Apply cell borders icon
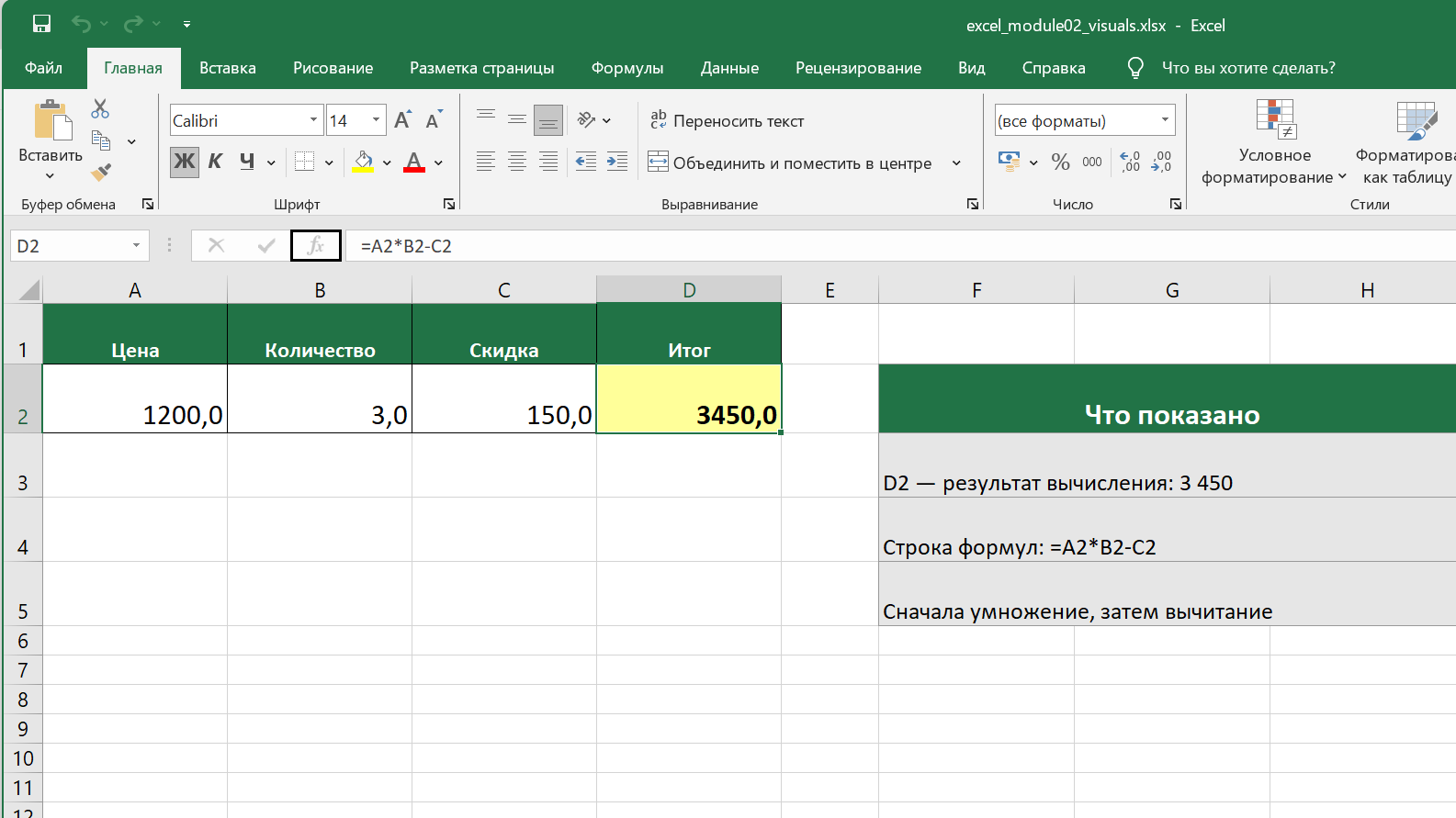1456x818 pixels. 304,162
